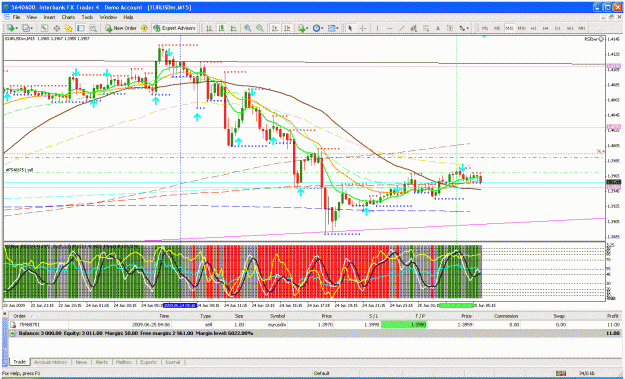Switch to the Account History tab
The image size is (625, 379).
pyautogui.click(x=51, y=362)
